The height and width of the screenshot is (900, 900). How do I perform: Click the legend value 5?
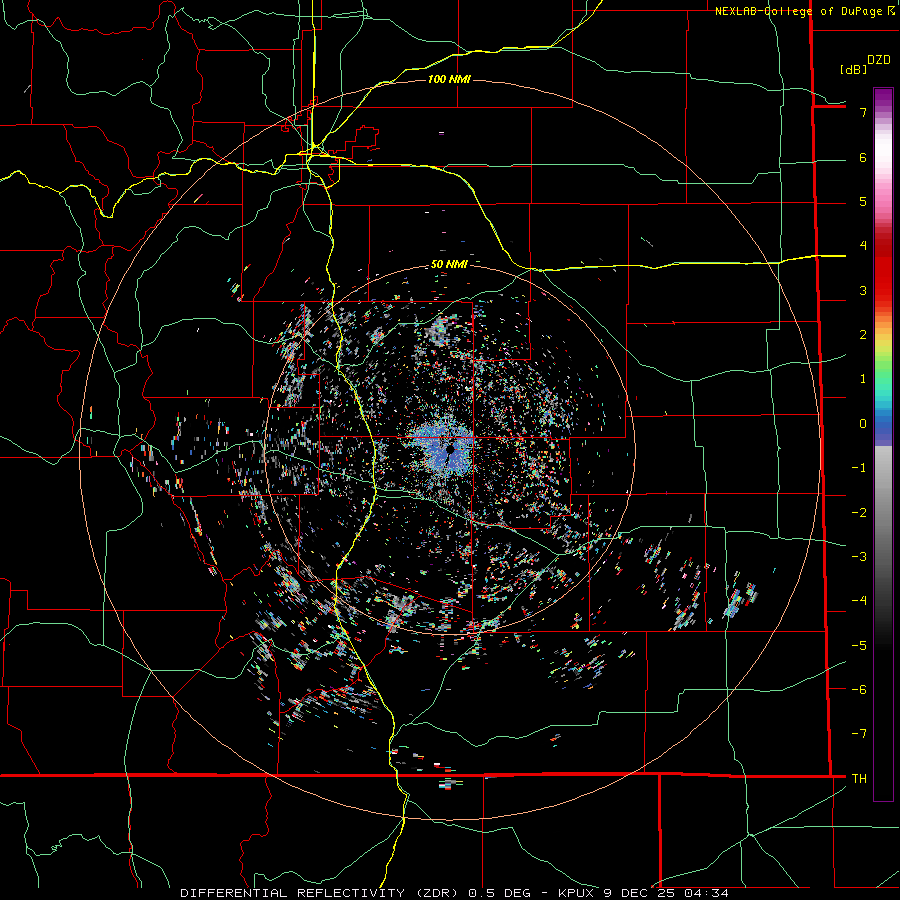point(863,201)
